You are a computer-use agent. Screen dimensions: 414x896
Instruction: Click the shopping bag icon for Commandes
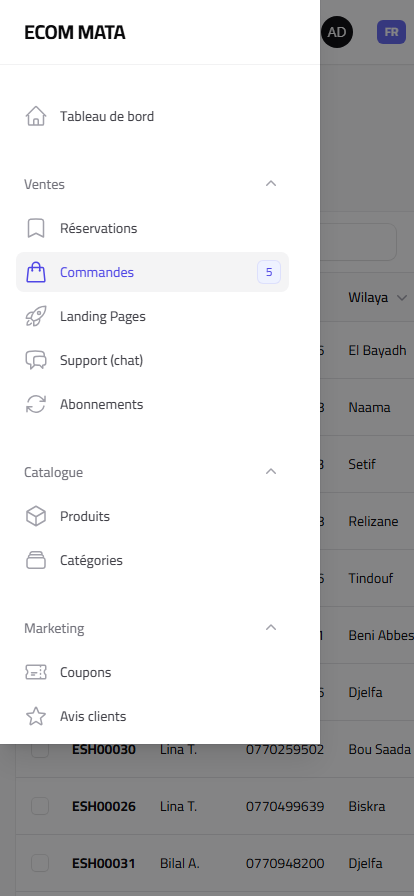coord(36,272)
